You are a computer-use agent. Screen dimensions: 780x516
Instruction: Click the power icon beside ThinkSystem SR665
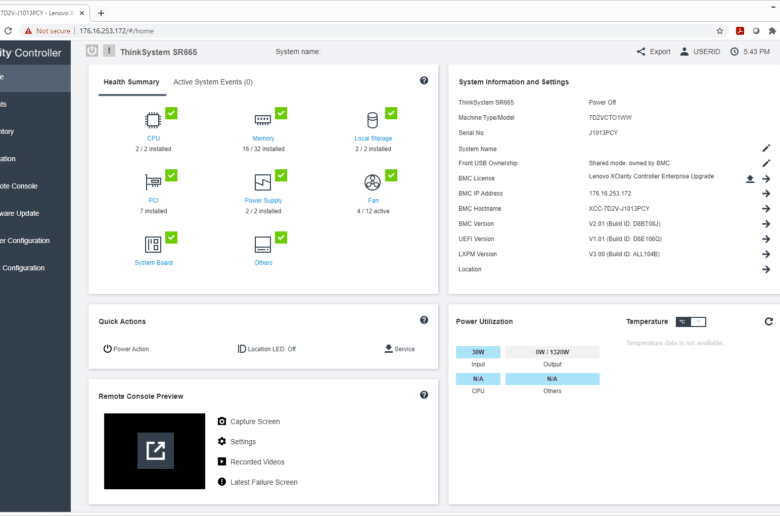[x=92, y=51]
